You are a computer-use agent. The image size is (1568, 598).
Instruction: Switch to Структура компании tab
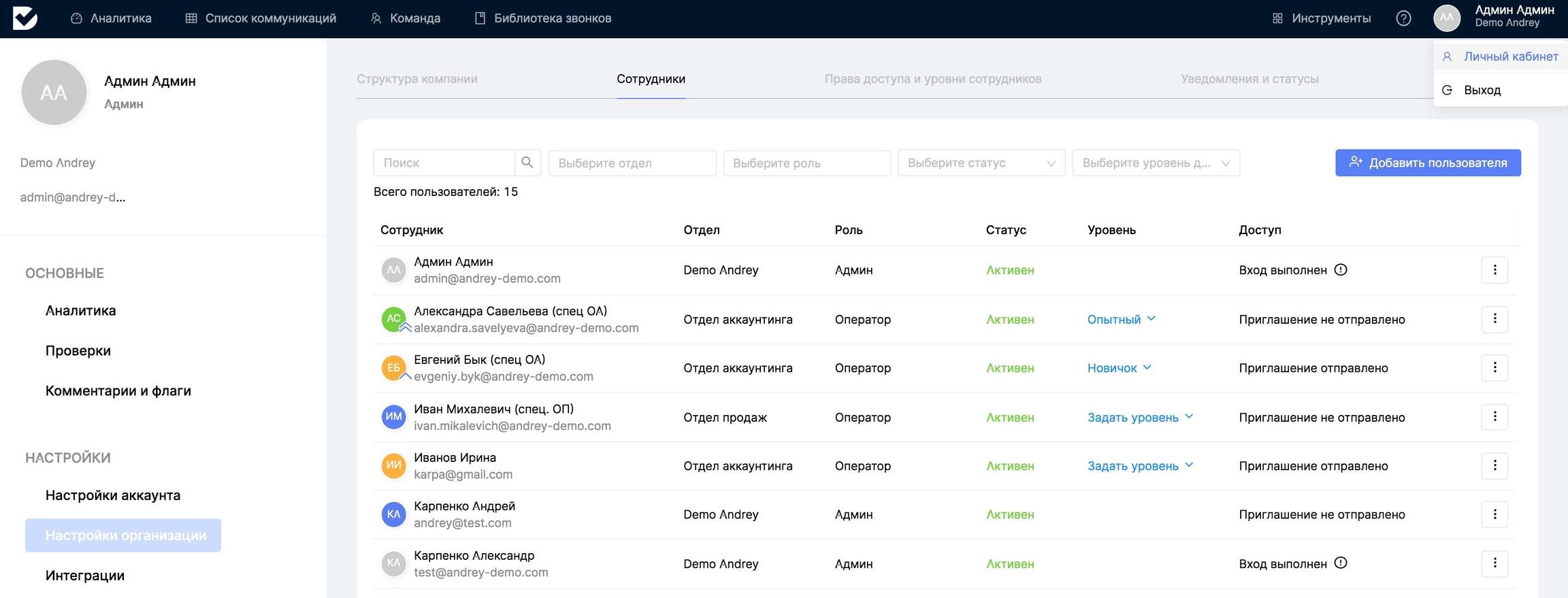(x=416, y=79)
